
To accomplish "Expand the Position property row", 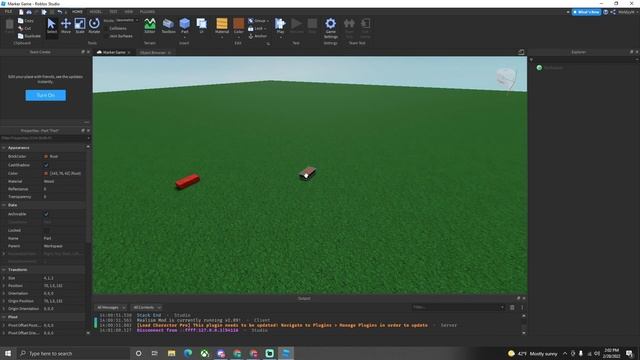I will tap(4, 286).
